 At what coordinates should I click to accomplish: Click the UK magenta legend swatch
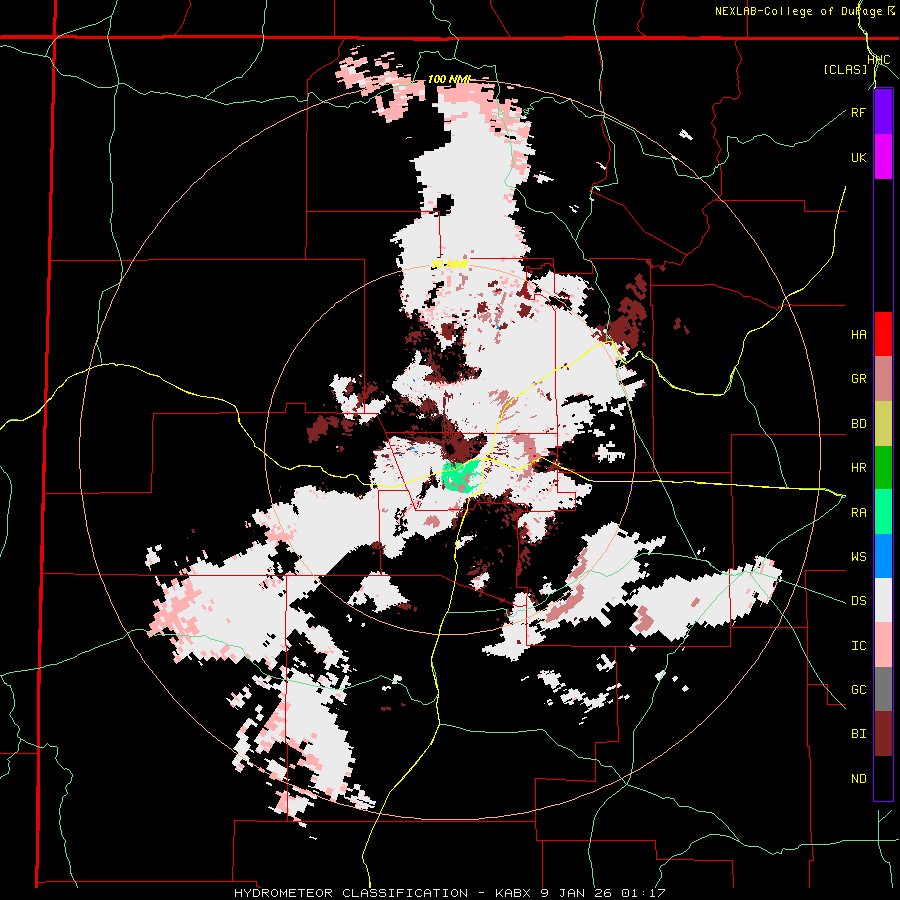click(883, 157)
